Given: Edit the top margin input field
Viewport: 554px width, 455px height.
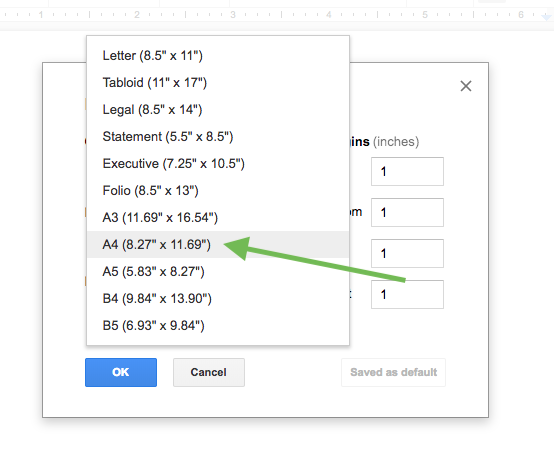Looking at the screenshot, I should pyautogui.click(x=407, y=171).
